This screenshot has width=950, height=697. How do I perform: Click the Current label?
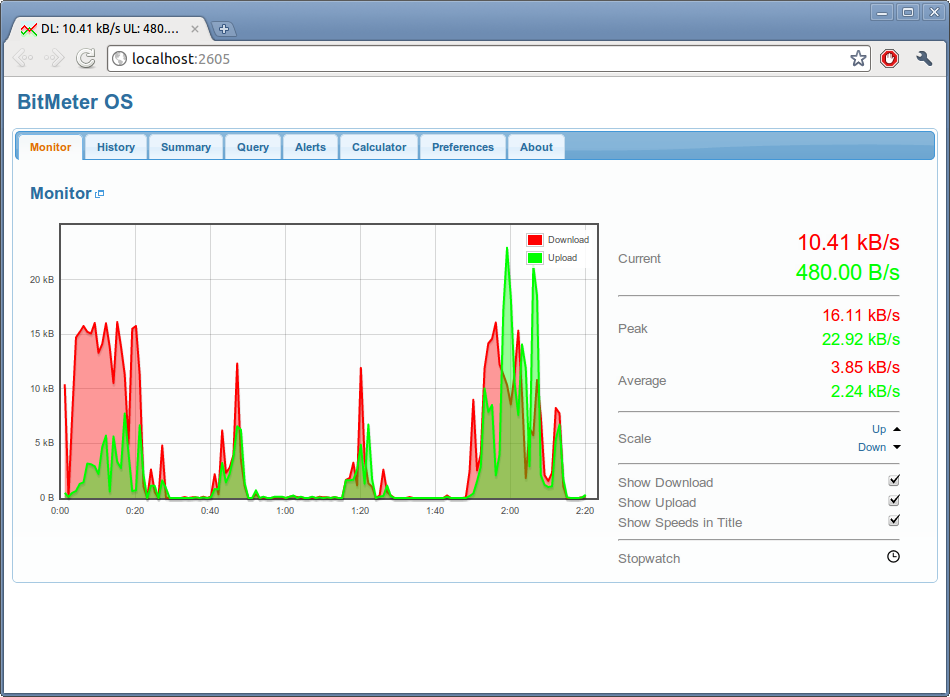tap(639, 259)
